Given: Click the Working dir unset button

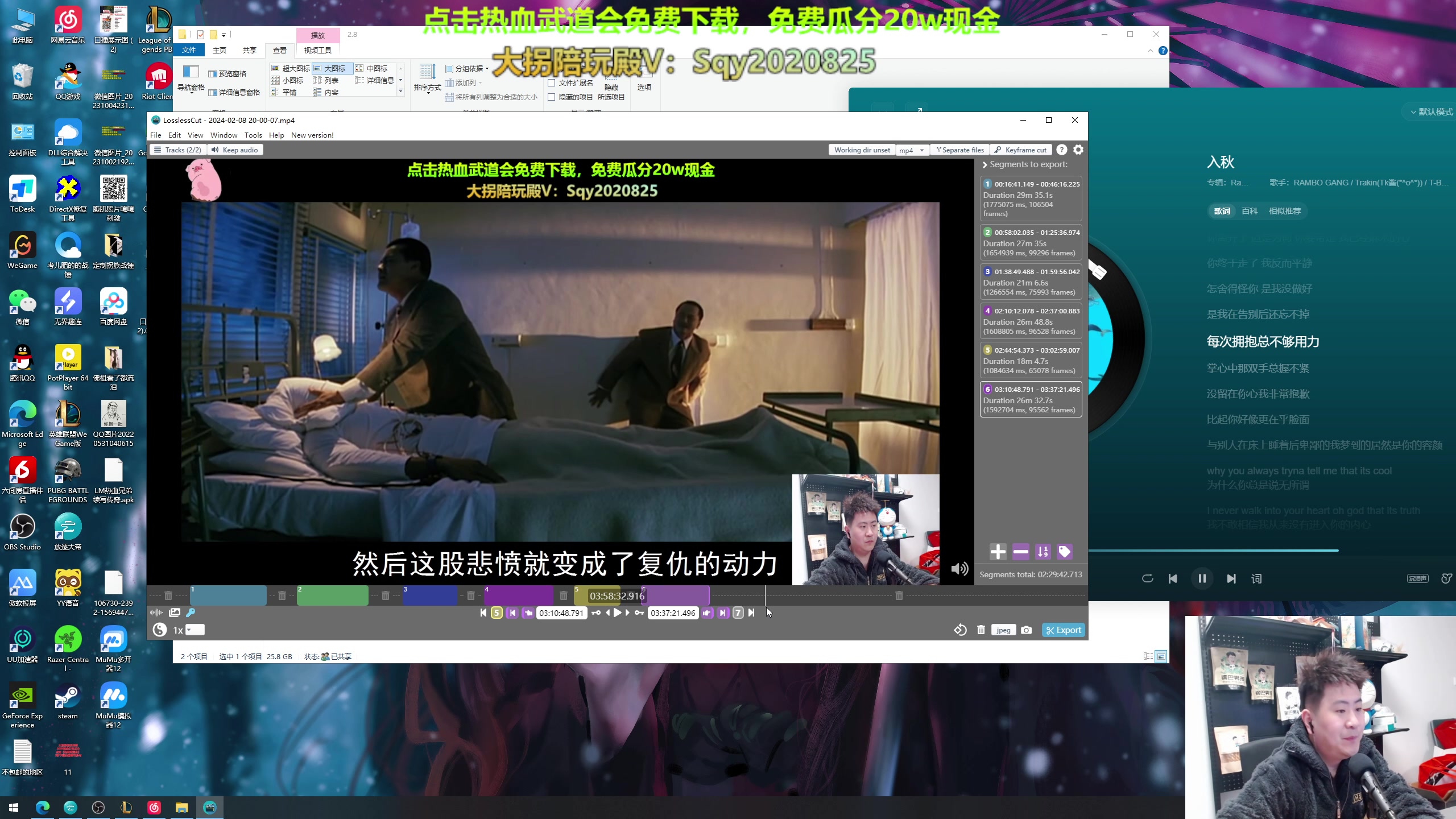Looking at the screenshot, I should pyautogui.click(x=862, y=150).
